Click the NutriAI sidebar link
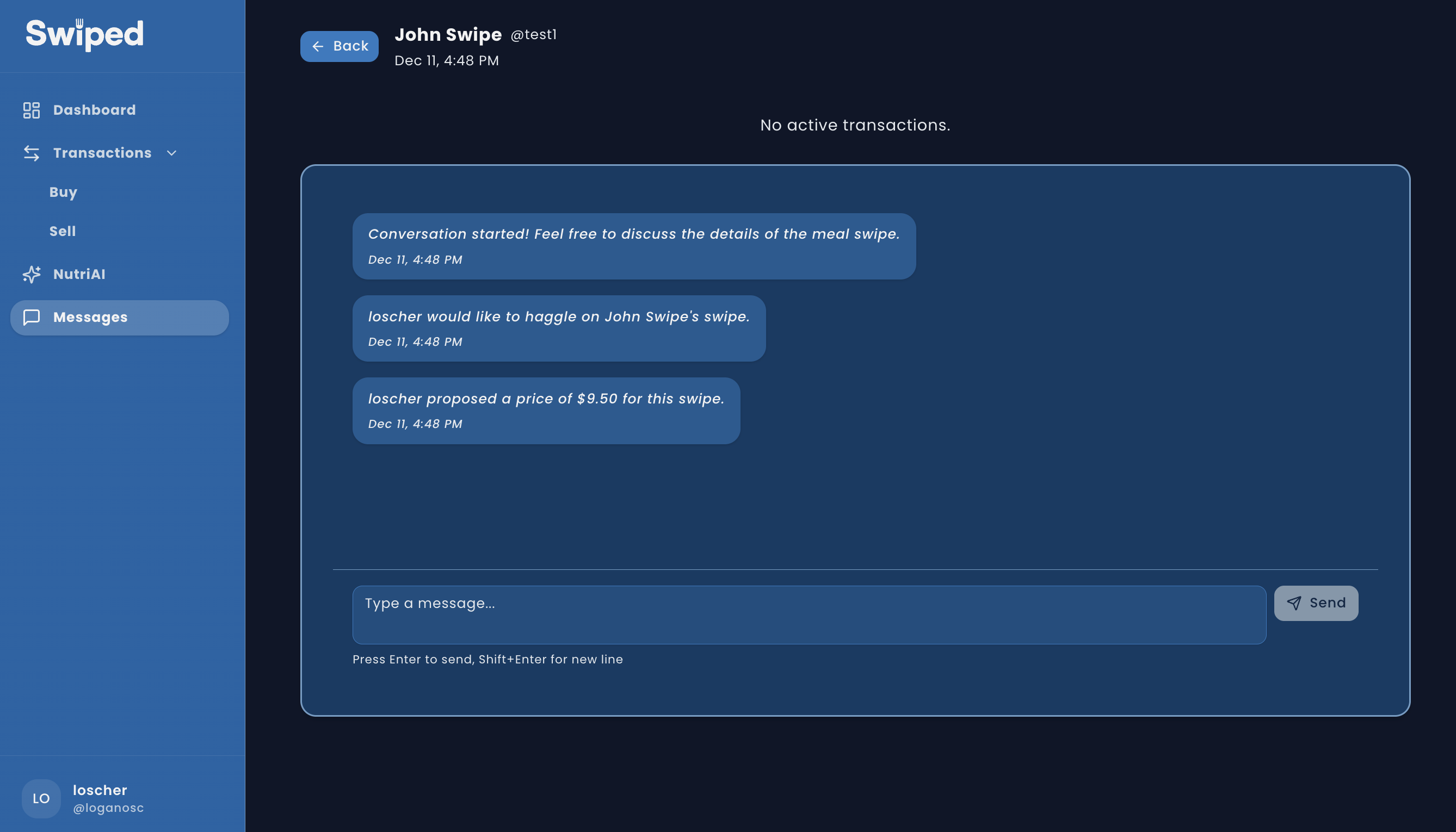The width and height of the screenshot is (1456, 832). pos(79,274)
